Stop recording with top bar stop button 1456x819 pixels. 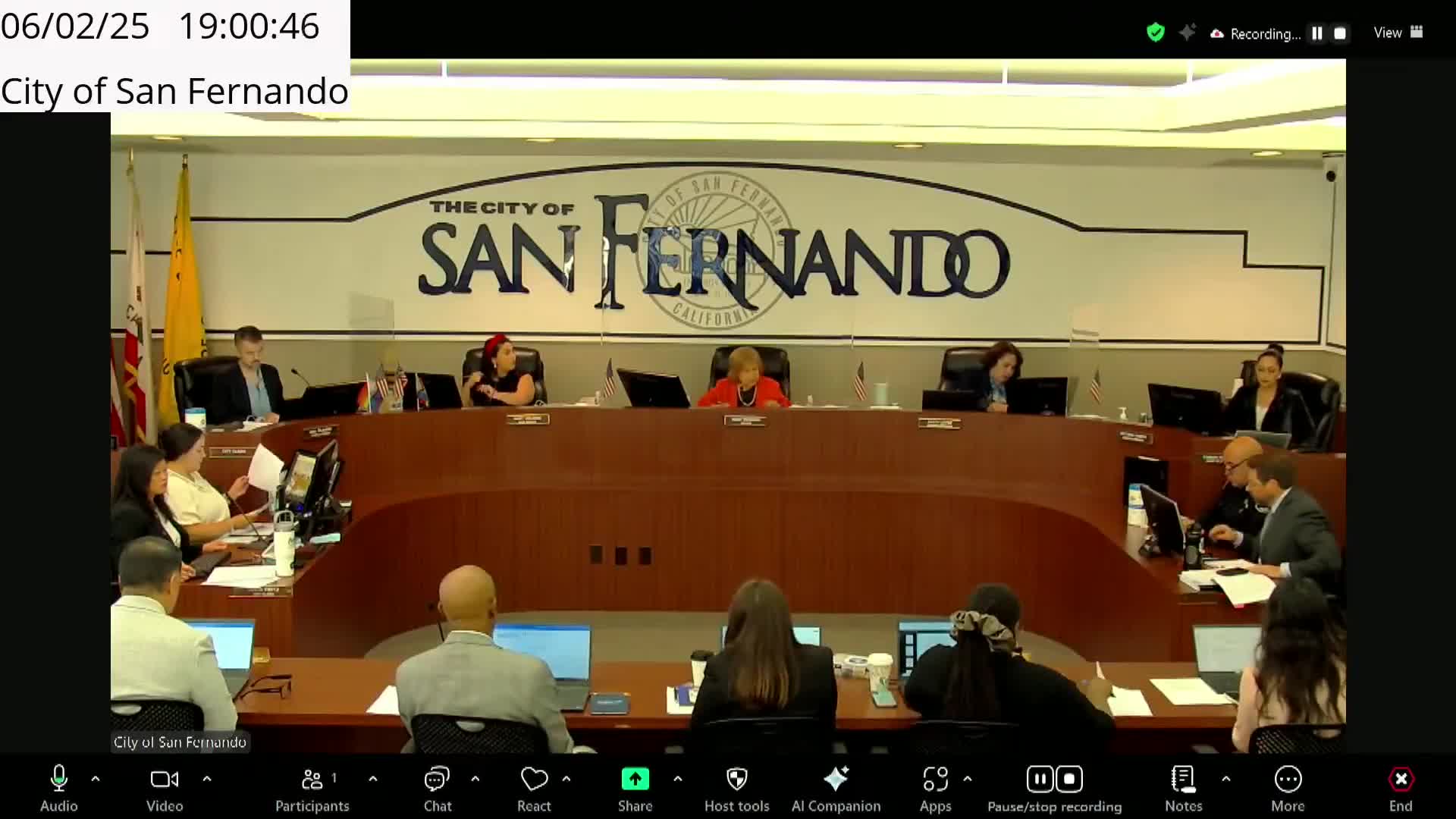point(1340,33)
